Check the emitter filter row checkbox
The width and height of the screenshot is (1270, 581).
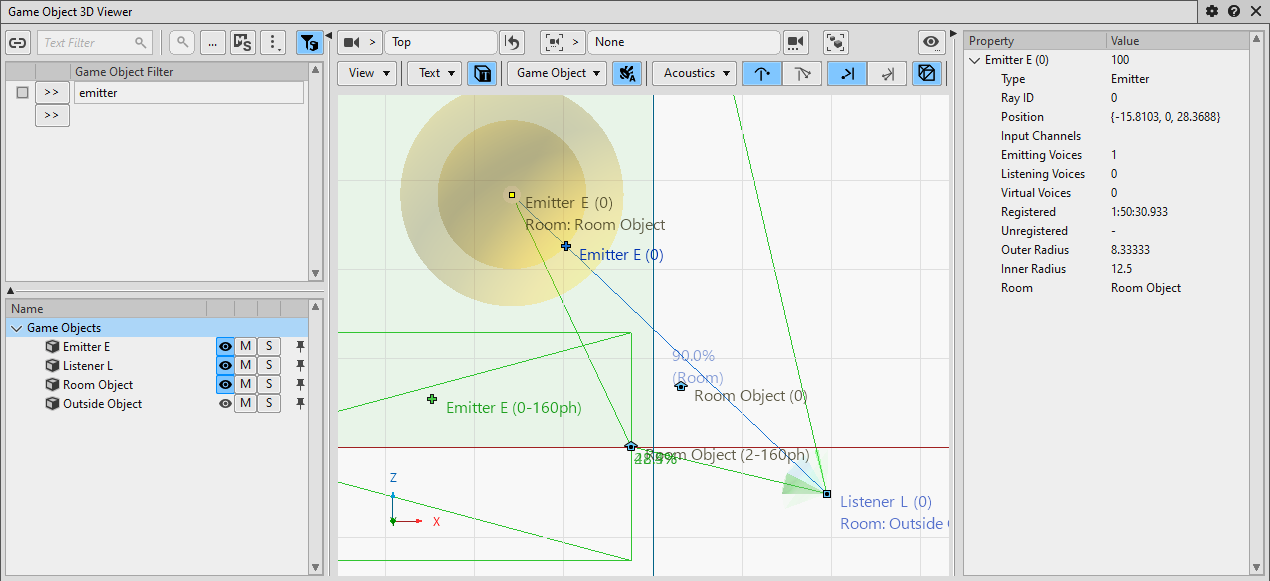(22, 93)
